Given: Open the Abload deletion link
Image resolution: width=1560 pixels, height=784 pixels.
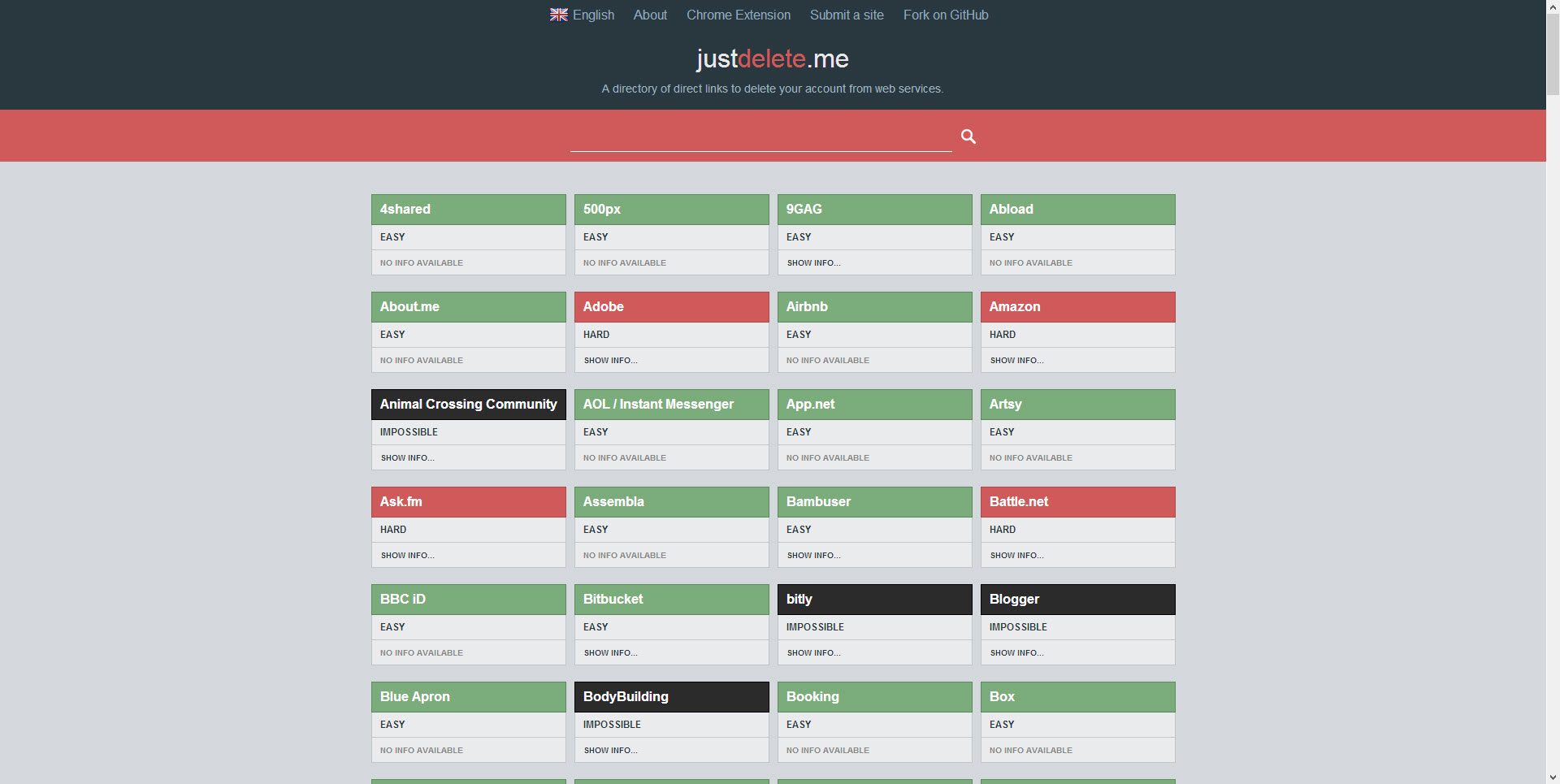Looking at the screenshot, I should click(1078, 210).
